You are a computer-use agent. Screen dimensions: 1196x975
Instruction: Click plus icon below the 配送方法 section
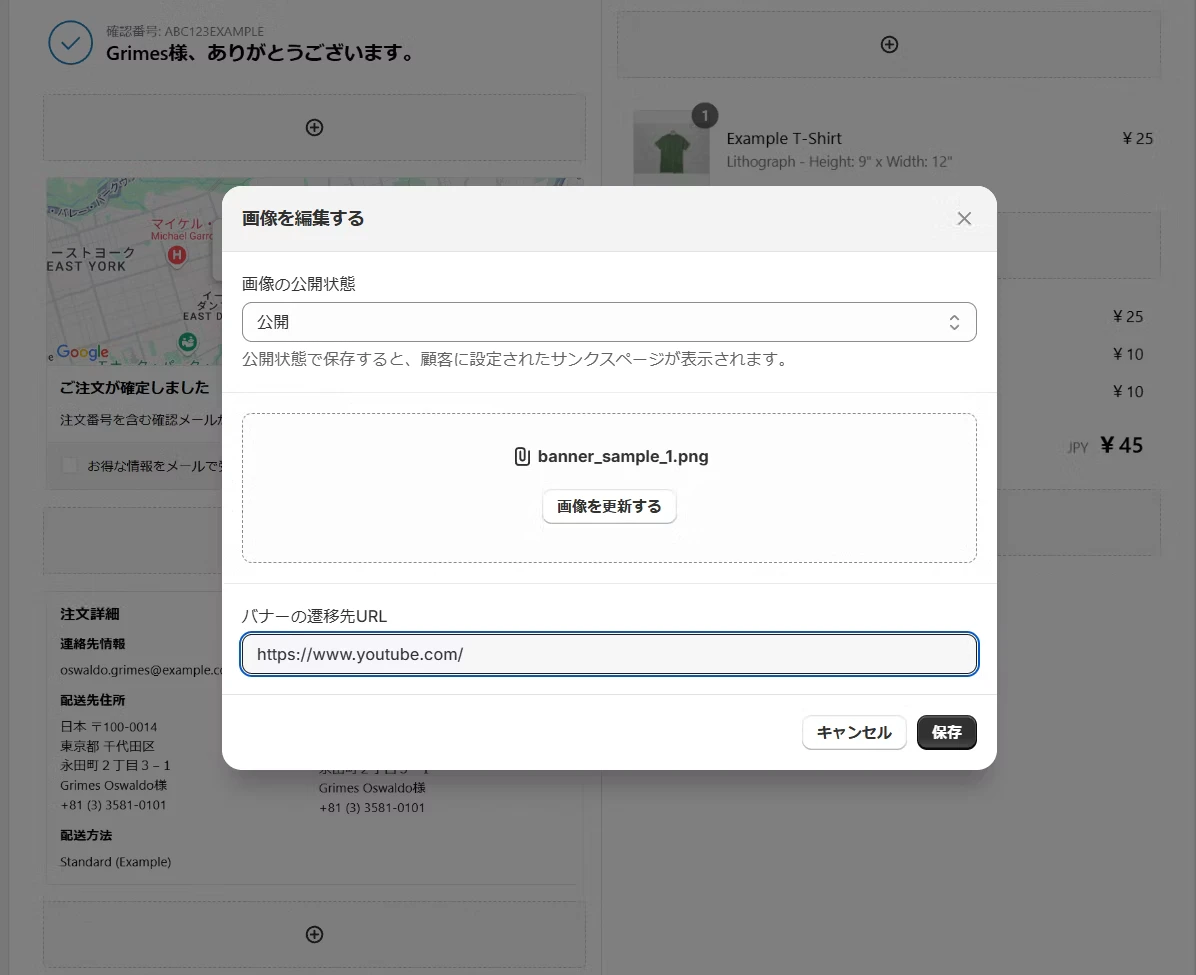pyautogui.click(x=314, y=935)
